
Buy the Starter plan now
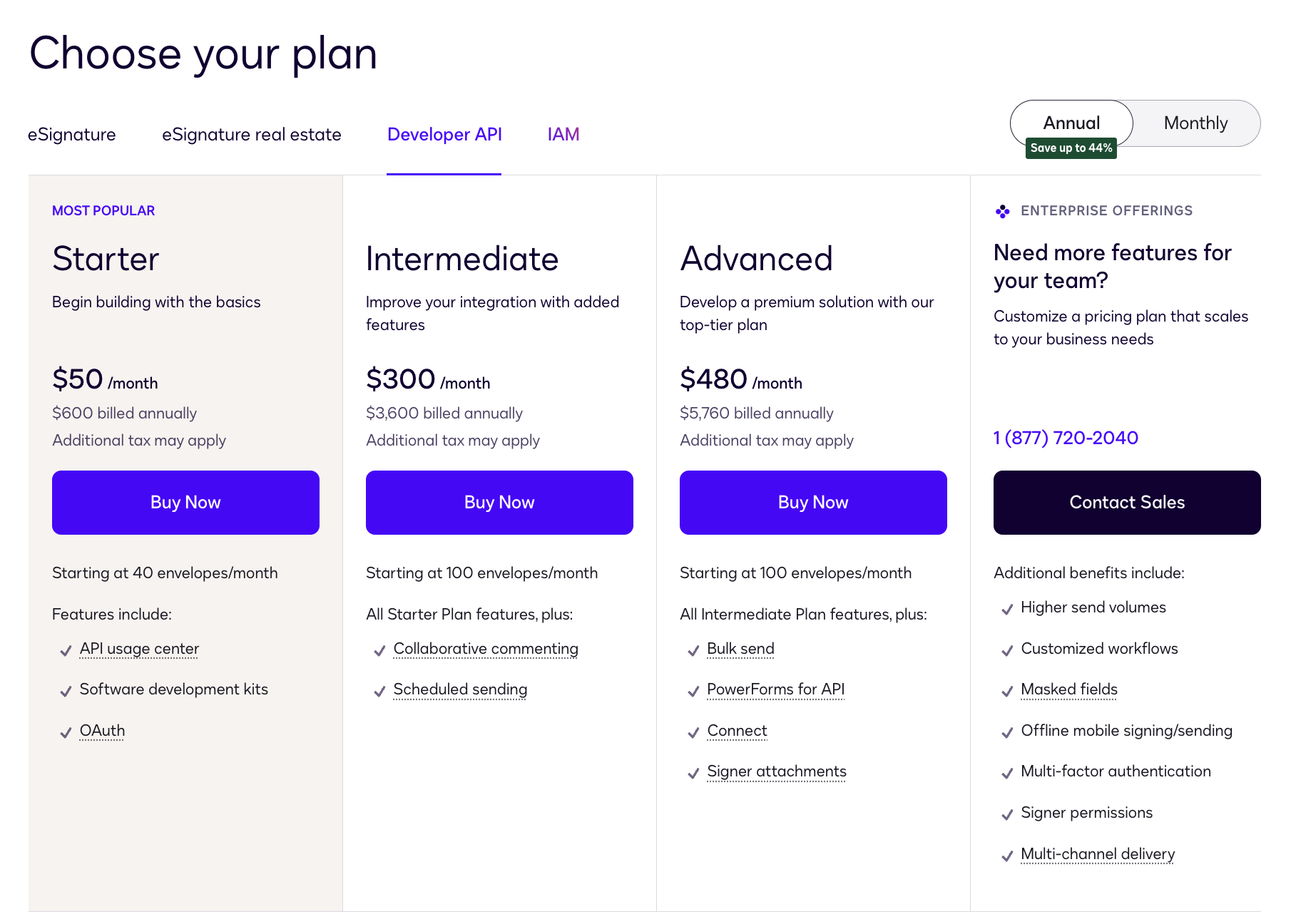[x=185, y=503]
